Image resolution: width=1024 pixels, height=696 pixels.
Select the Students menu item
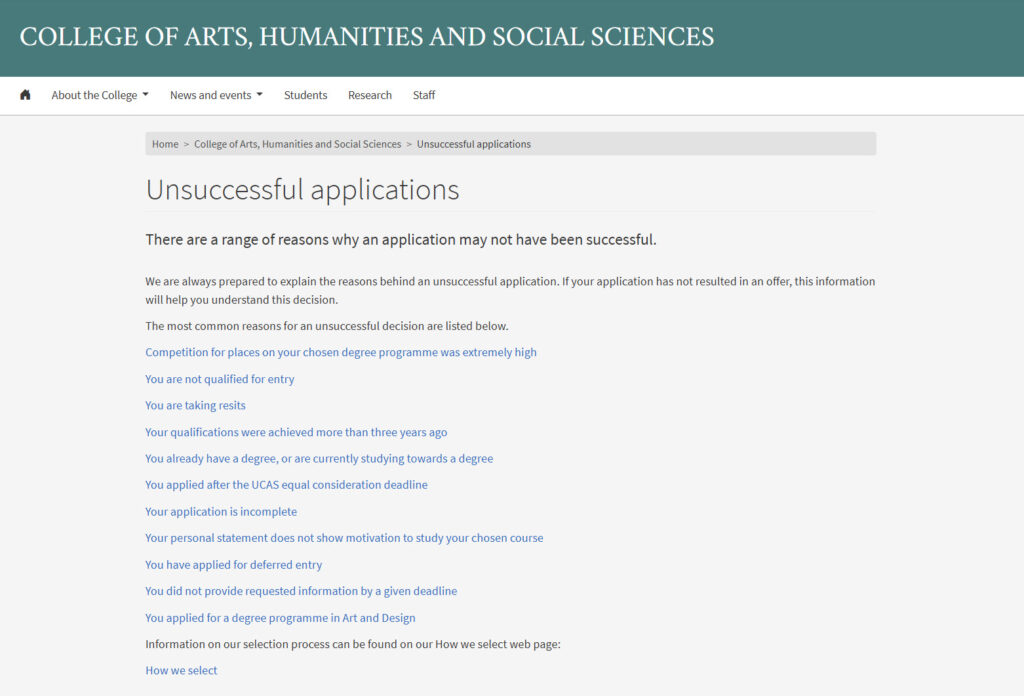coord(305,94)
